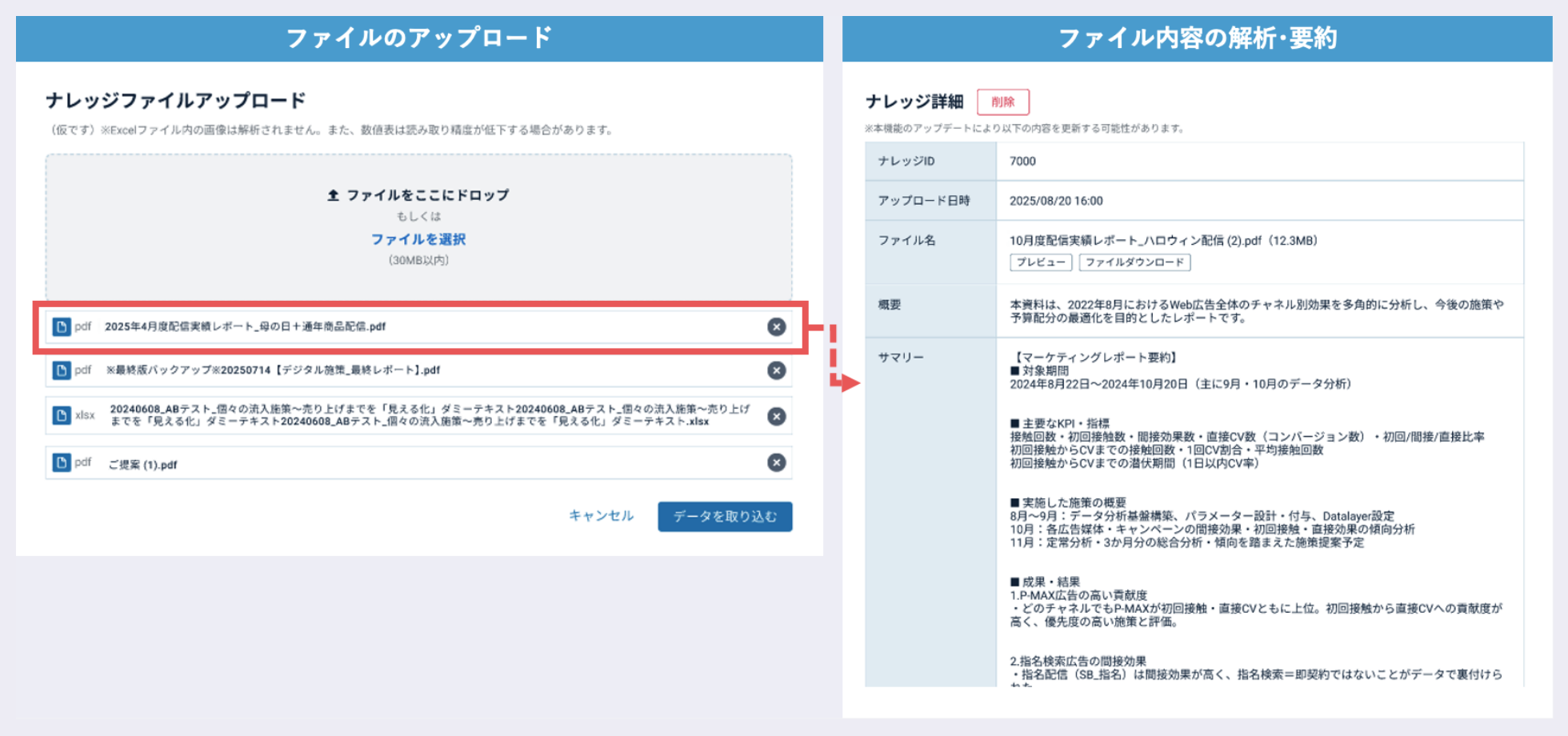Viewport: 1568px width, 736px height.
Task: Click the file icon for 母の日 pdf
Action: coord(62,326)
